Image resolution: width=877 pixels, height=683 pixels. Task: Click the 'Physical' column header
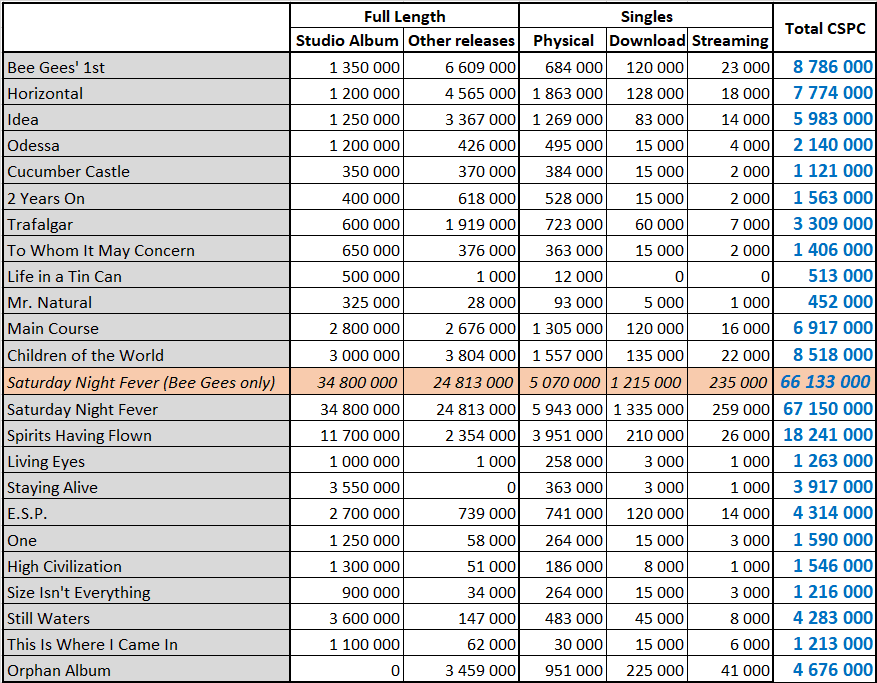563,40
